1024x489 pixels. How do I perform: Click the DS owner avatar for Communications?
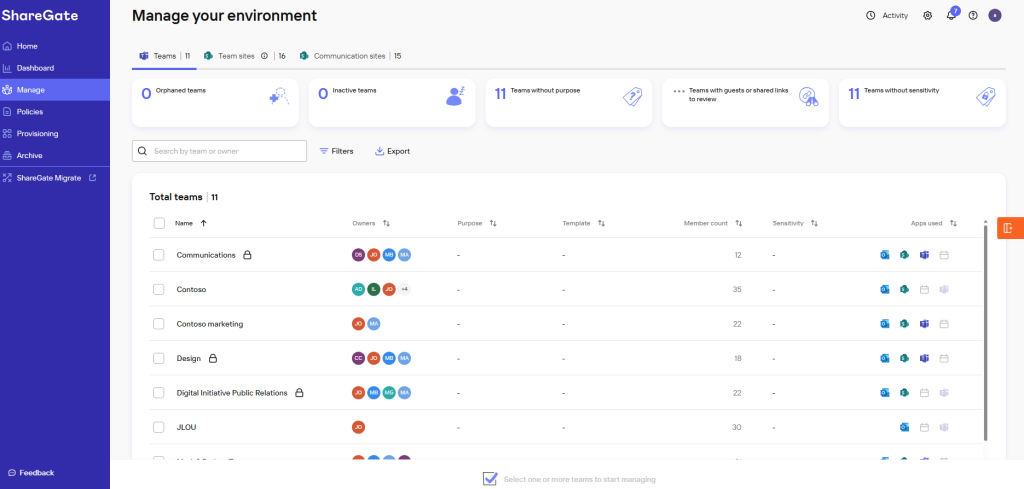[x=358, y=255]
